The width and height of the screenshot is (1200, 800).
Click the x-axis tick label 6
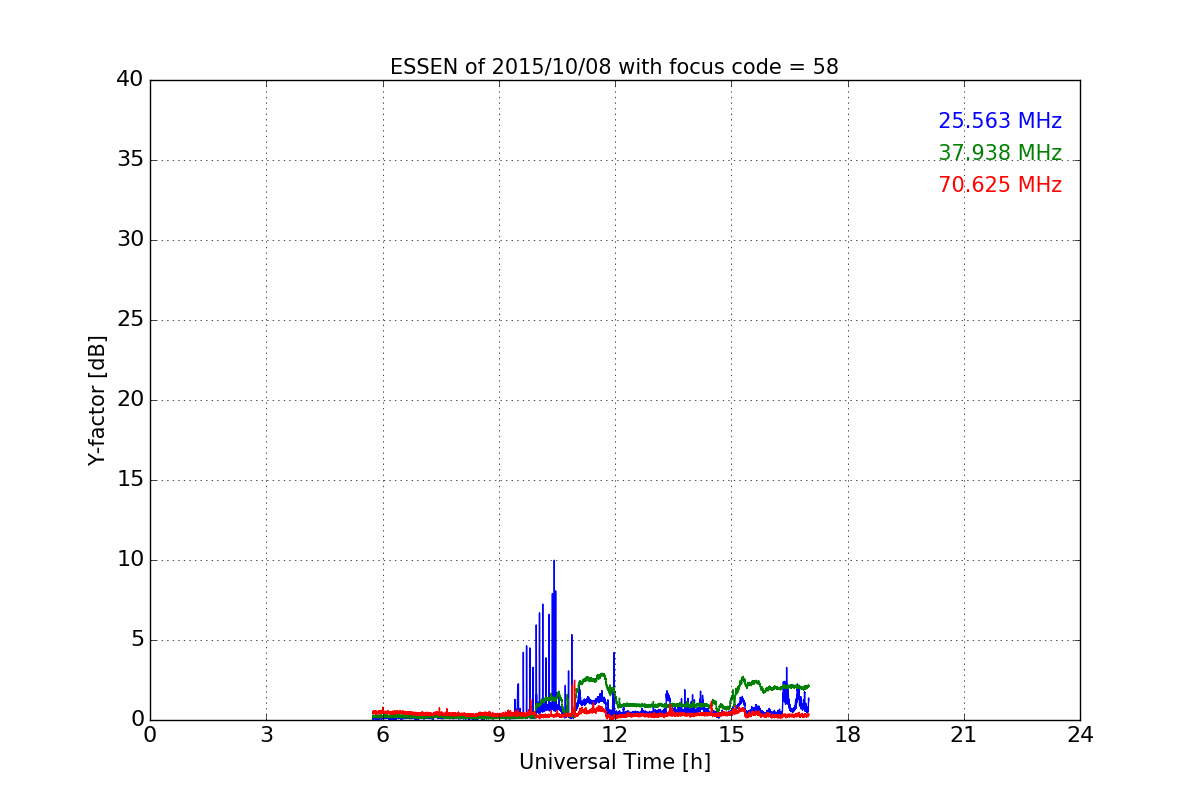[x=382, y=735]
